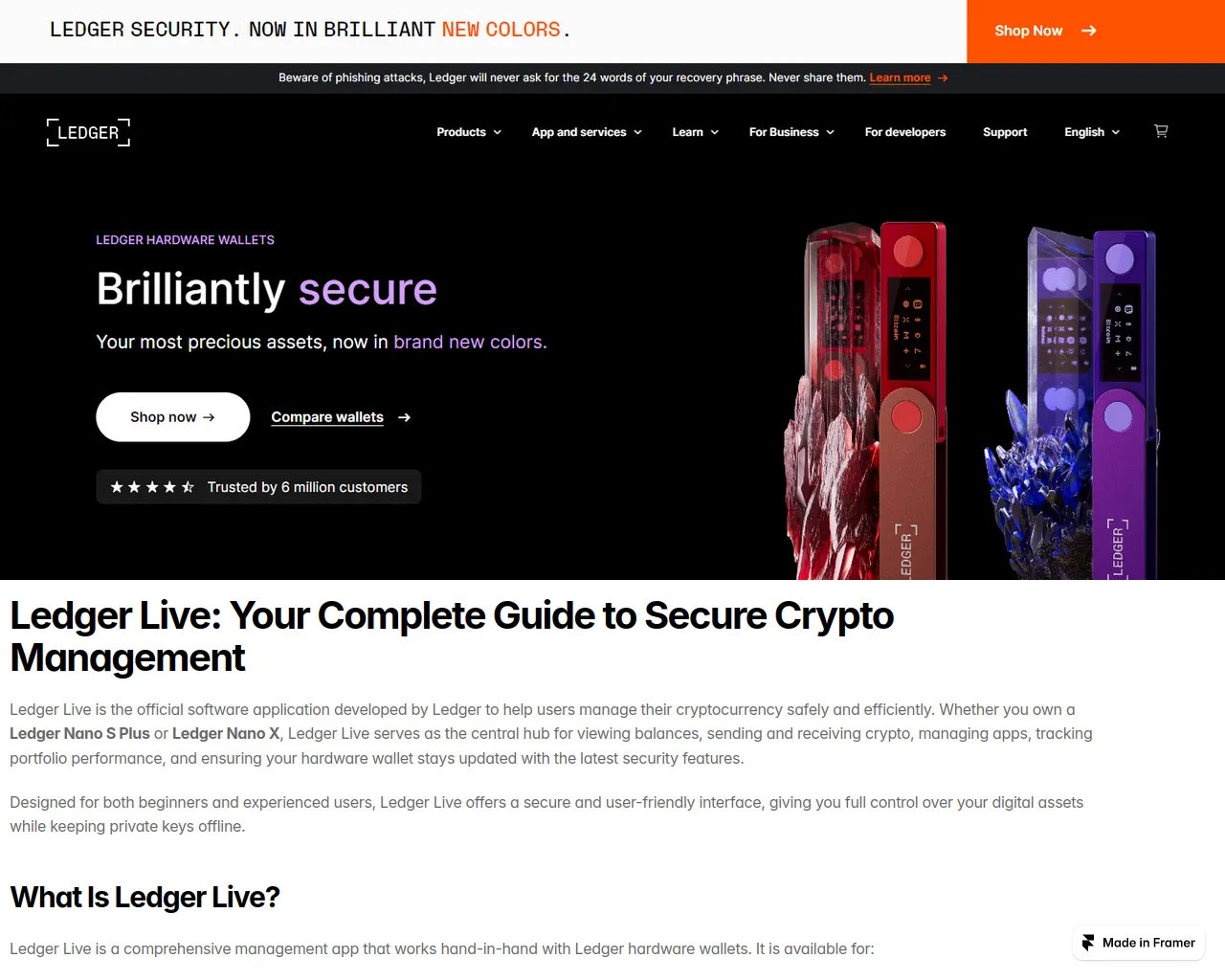Open the For developers menu item
The width and height of the screenshot is (1225, 980).
(905, 132)
